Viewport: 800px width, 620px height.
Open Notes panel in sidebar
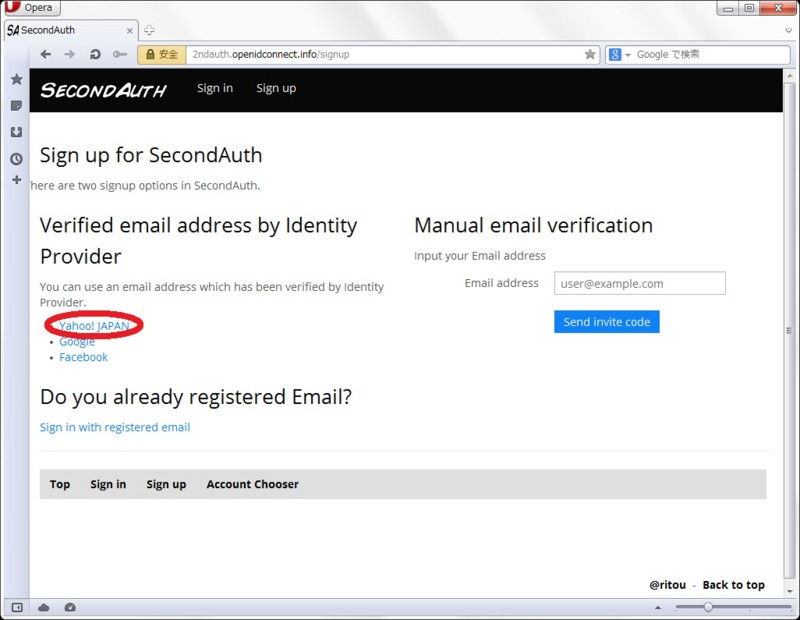tap(16, 106)
